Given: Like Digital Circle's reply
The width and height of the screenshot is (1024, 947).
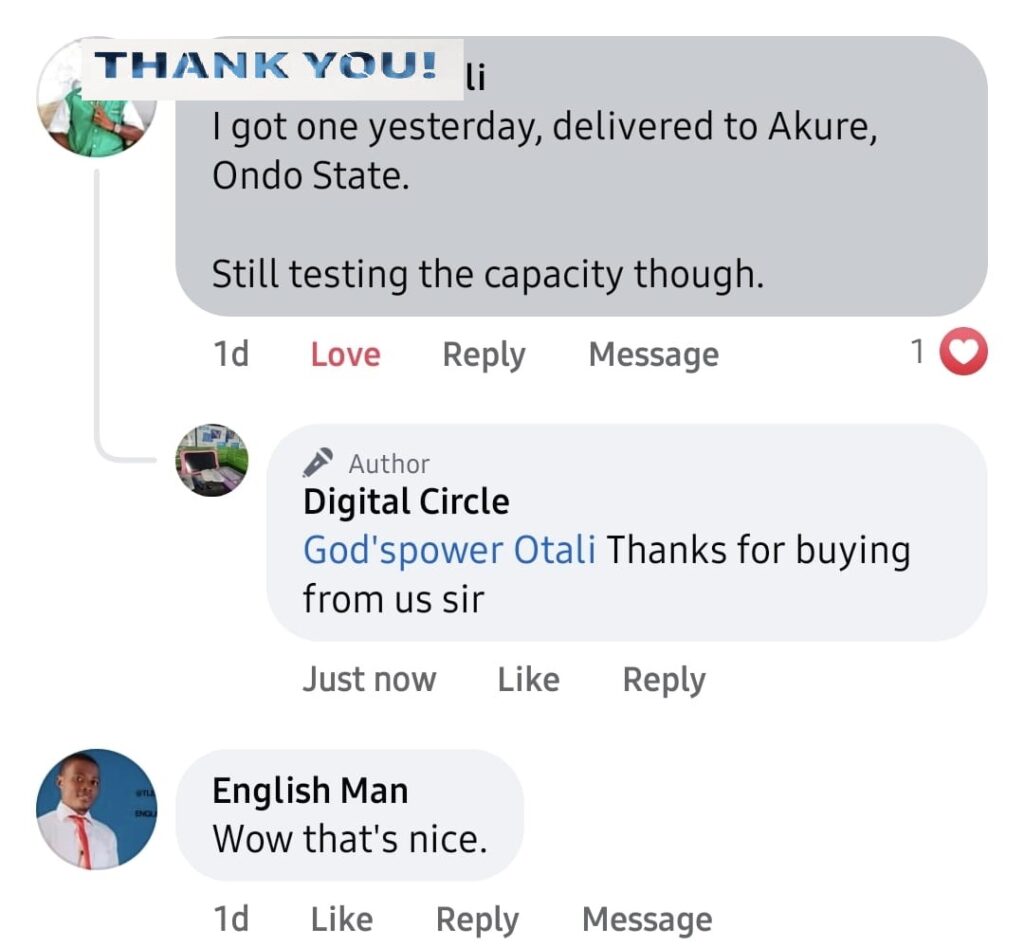Looking at the screenshot, I should point(528,680).
